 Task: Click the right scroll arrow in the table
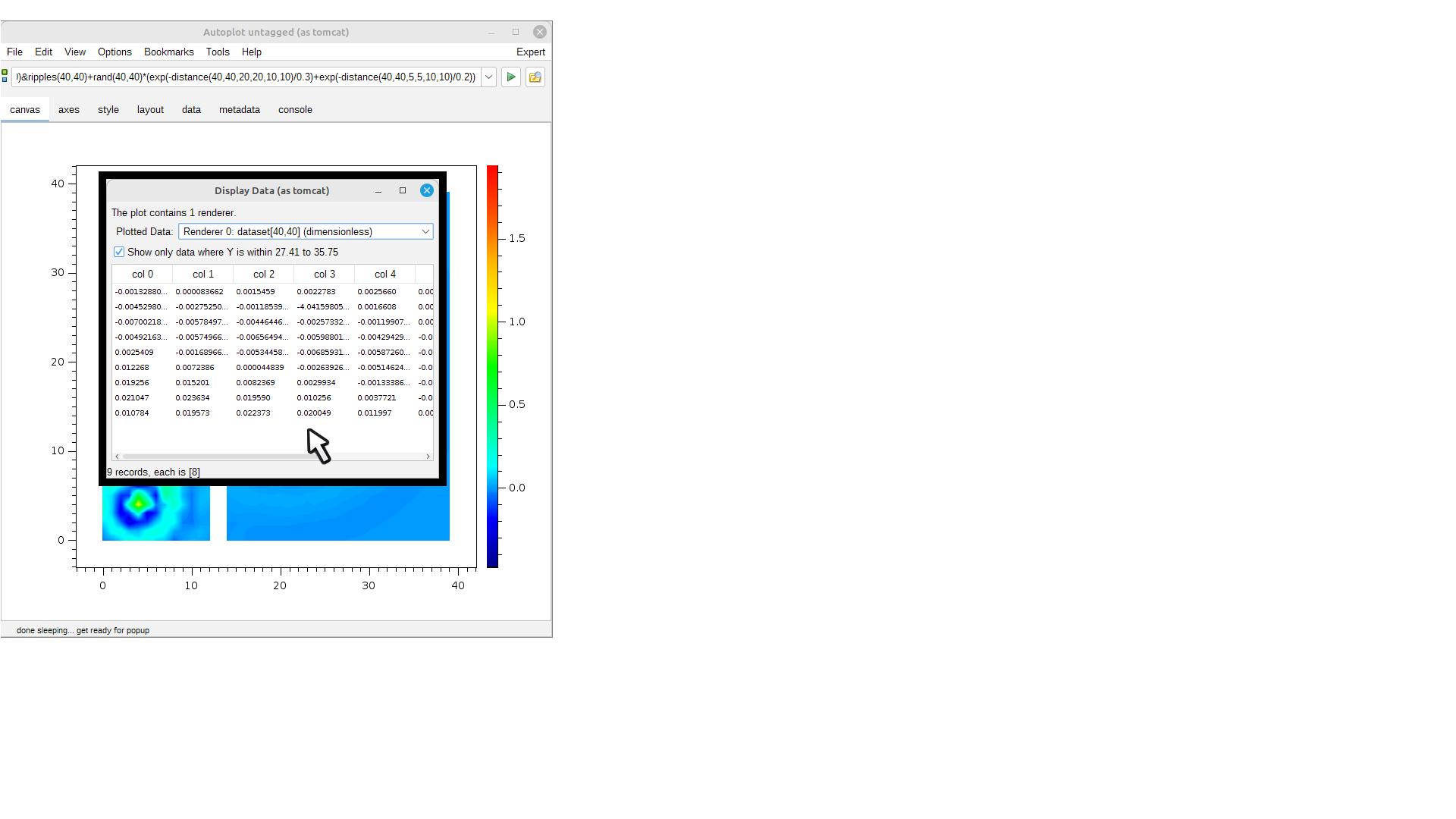tap(428, 457)
